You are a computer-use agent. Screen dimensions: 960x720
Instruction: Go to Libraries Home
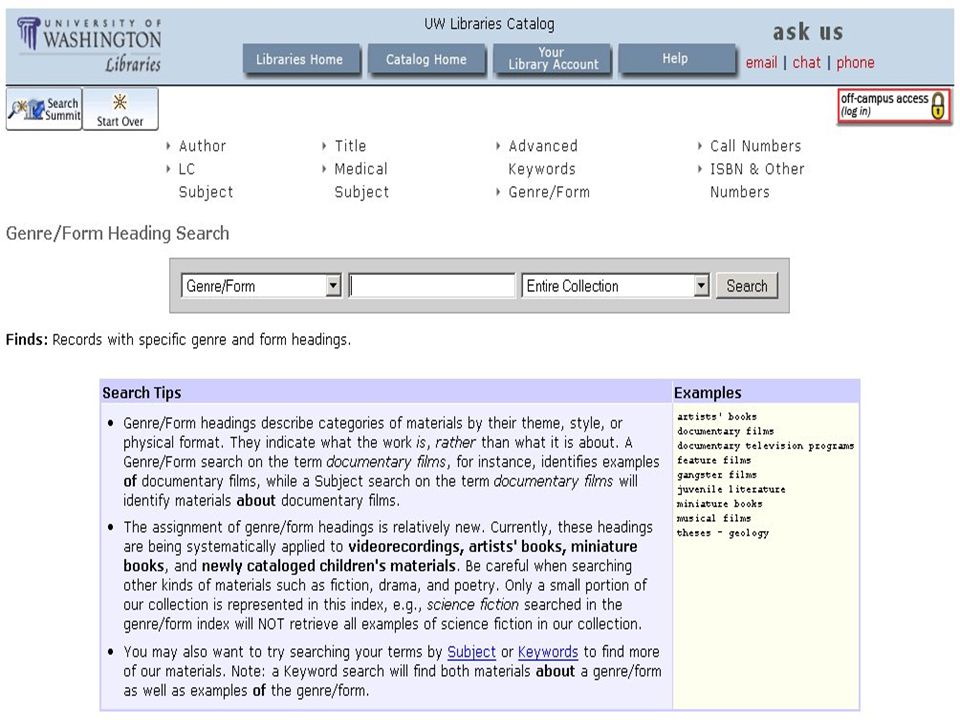[299, 59]
